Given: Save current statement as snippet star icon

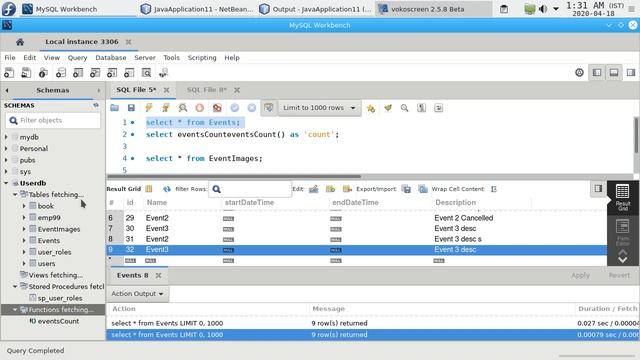Looking at the screenshot, I should pyautogui.click(x=371, y=108).
